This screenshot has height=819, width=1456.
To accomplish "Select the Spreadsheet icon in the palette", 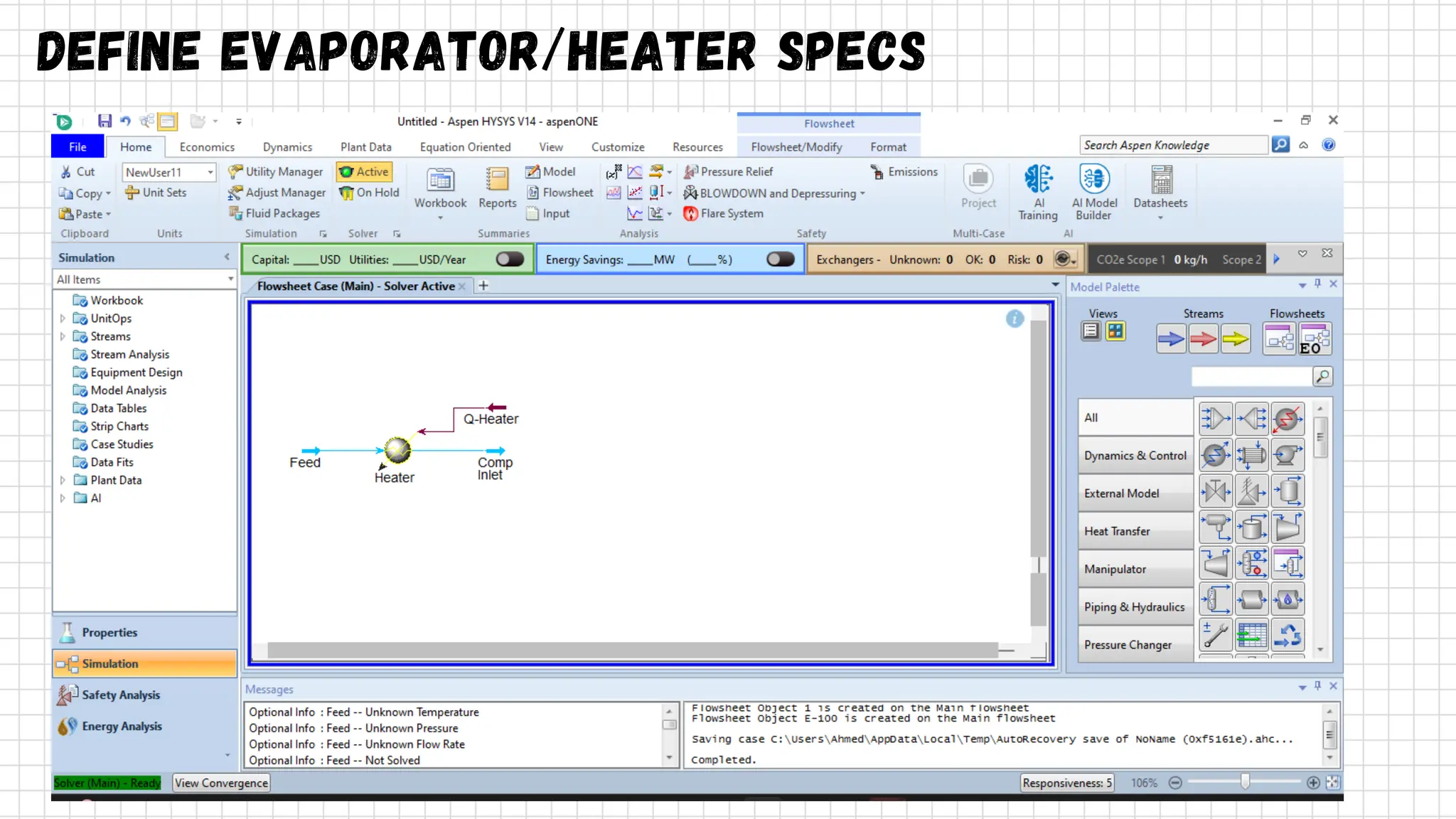I will click(1251, 636).
